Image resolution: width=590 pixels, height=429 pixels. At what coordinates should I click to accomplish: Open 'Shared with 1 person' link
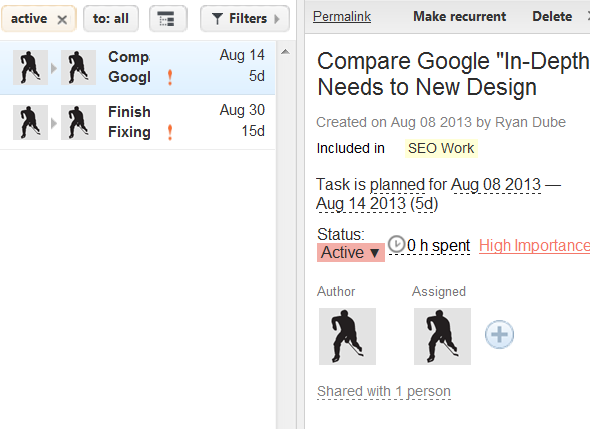[384, 391]
